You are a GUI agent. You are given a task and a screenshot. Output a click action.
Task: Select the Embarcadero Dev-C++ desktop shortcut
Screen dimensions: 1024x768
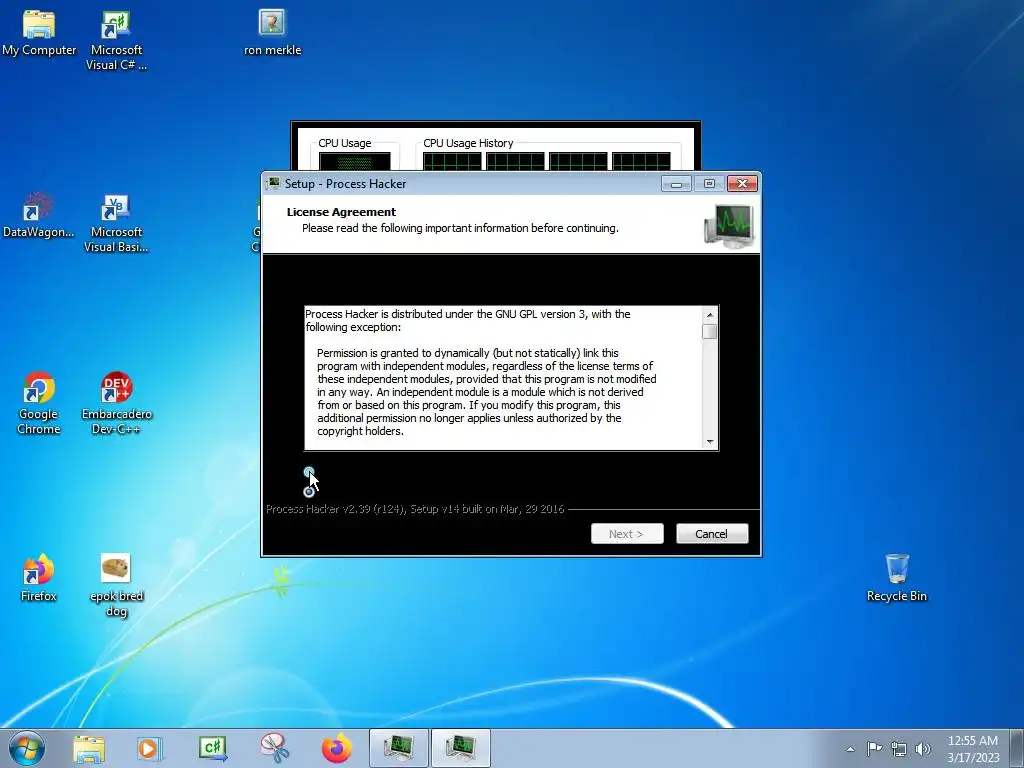[116, 404]
